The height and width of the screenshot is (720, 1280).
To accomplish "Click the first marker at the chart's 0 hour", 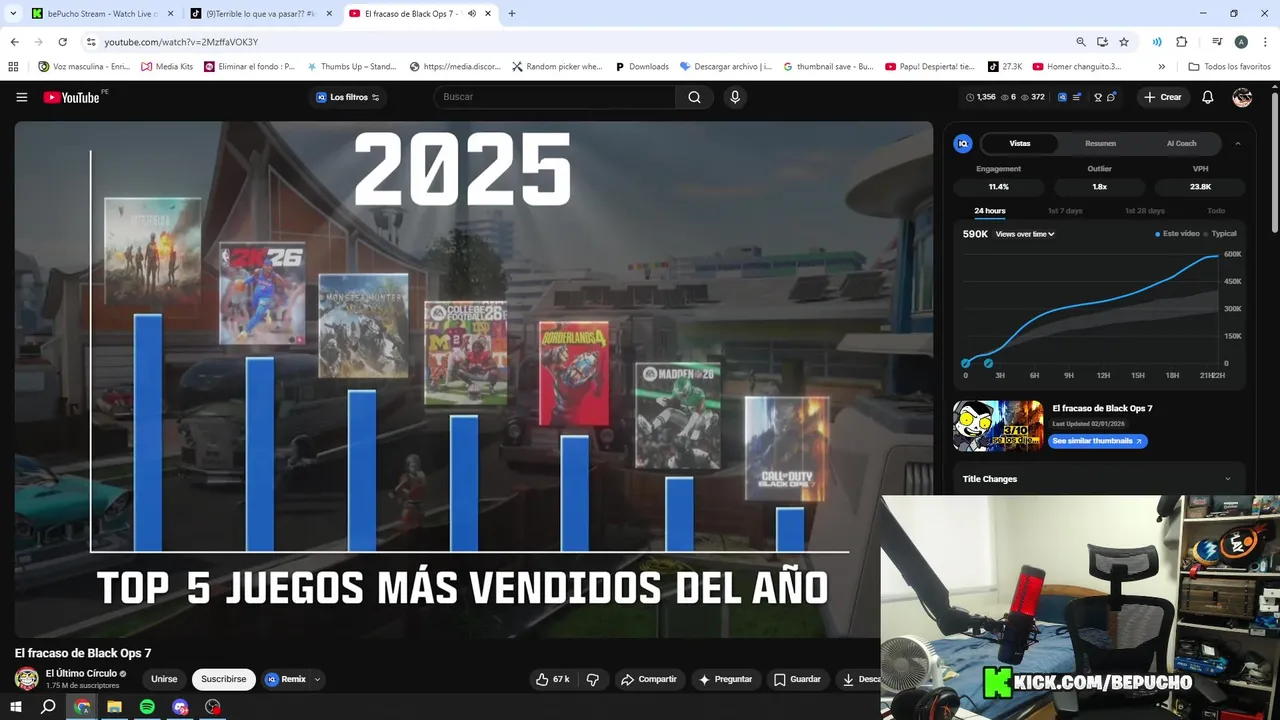I will click(966, 363).
